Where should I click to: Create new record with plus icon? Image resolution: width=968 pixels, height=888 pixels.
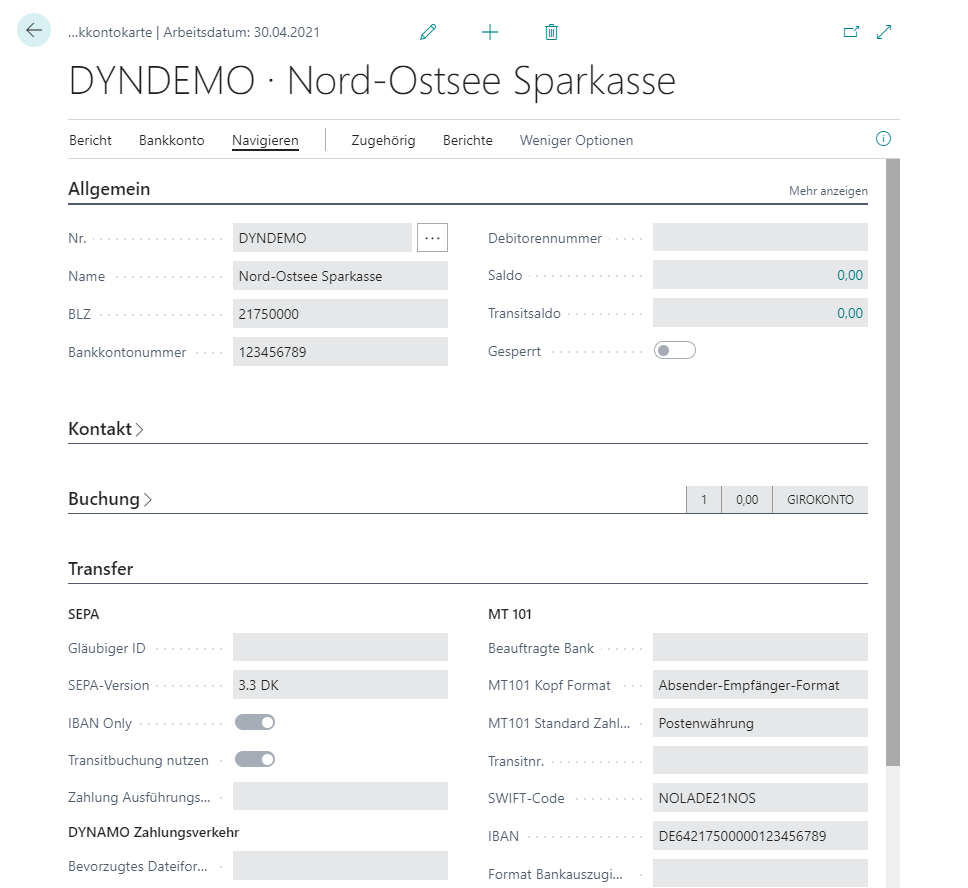click(x=490, y=32)
